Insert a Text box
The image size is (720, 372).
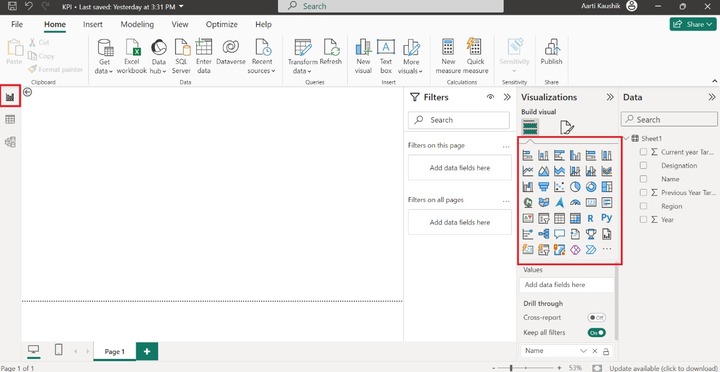click(386, 56)
